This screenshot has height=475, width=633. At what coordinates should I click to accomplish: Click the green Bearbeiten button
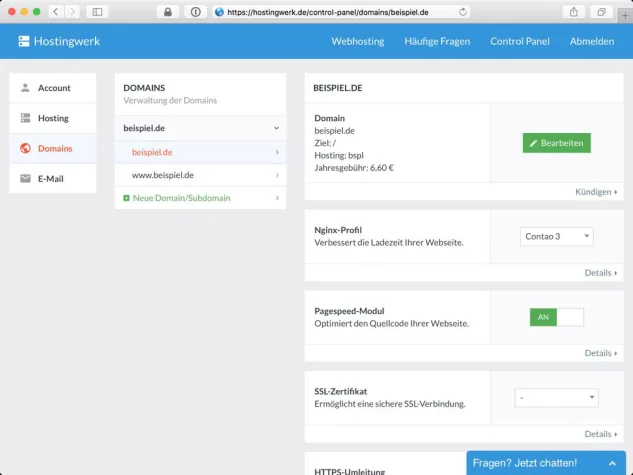click(x=556, y=143)
